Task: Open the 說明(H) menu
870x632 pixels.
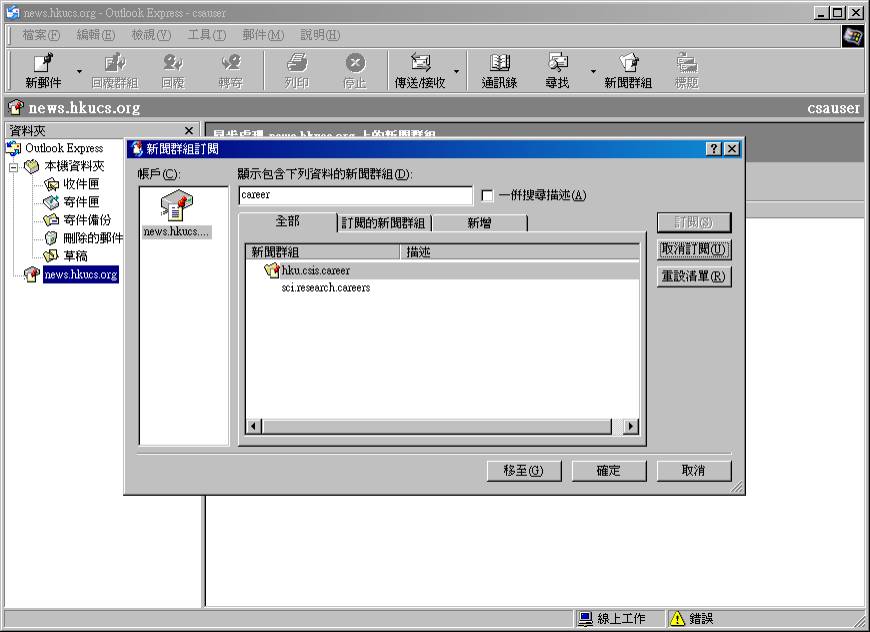Action: (x=320, y=35)
